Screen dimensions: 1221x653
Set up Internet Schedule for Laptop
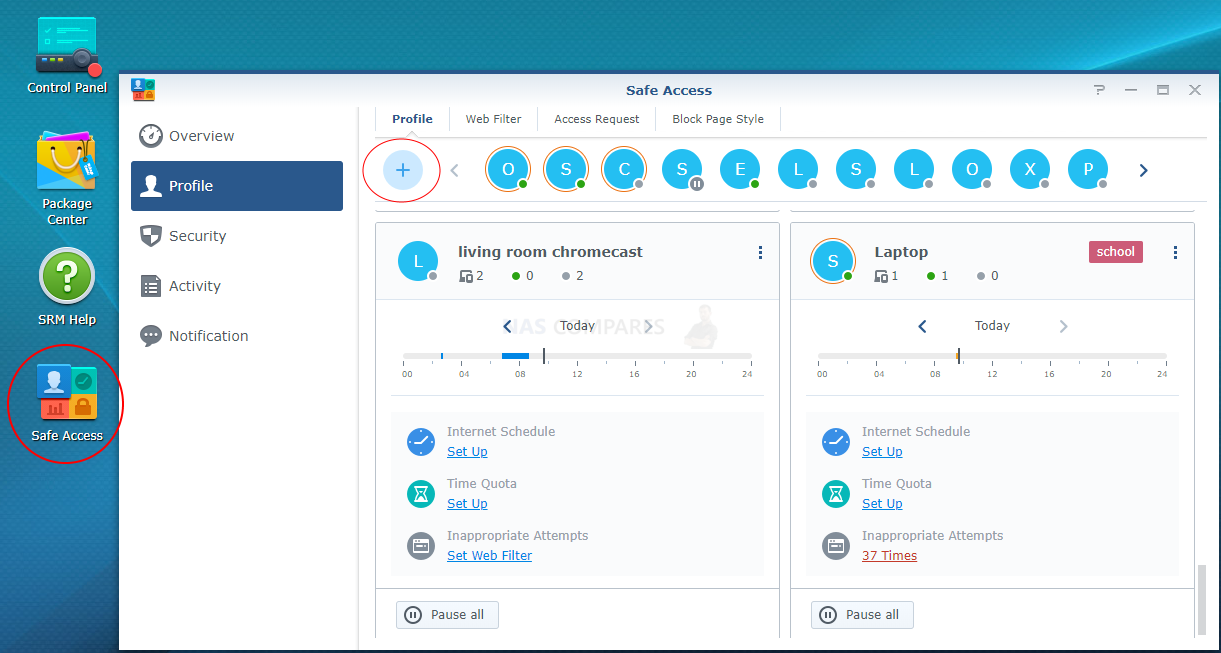pos(882,452)
